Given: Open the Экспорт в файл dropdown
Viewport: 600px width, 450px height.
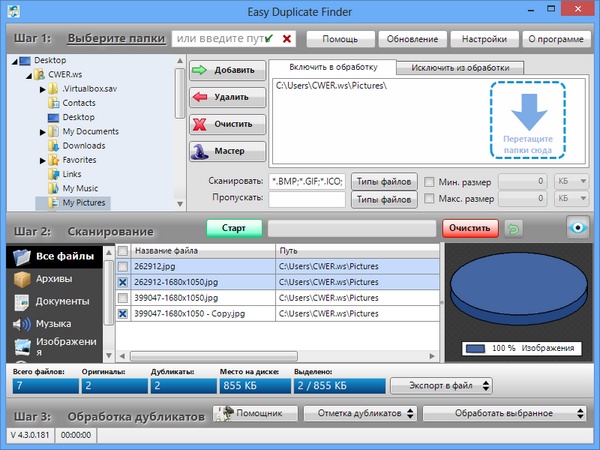Looking at the screenshot, I should tap(441, 384).
